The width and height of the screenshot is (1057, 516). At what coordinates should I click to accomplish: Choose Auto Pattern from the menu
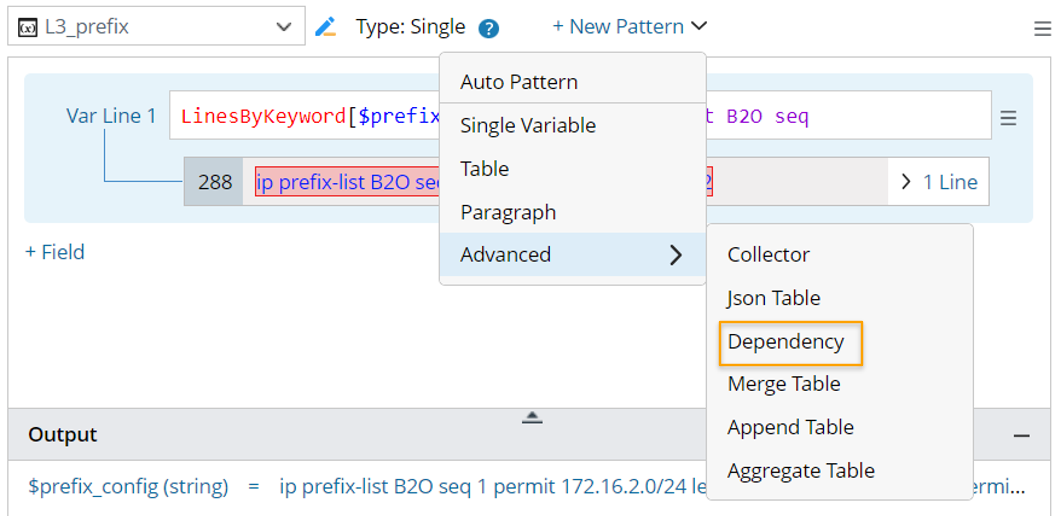click(x=519, y=82)
